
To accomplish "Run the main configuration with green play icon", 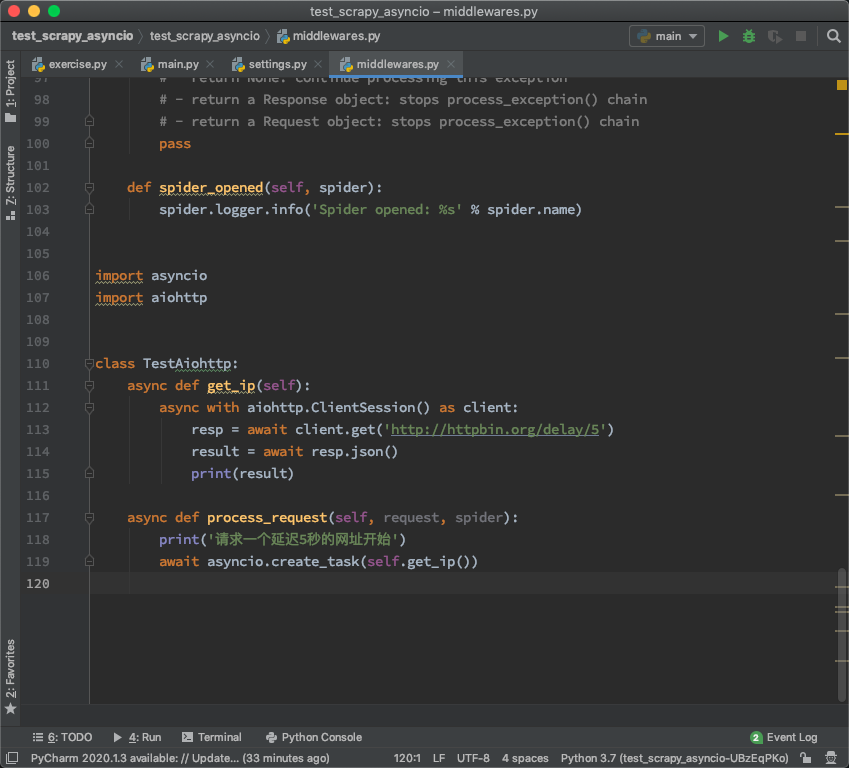I will tap(723, 36).
